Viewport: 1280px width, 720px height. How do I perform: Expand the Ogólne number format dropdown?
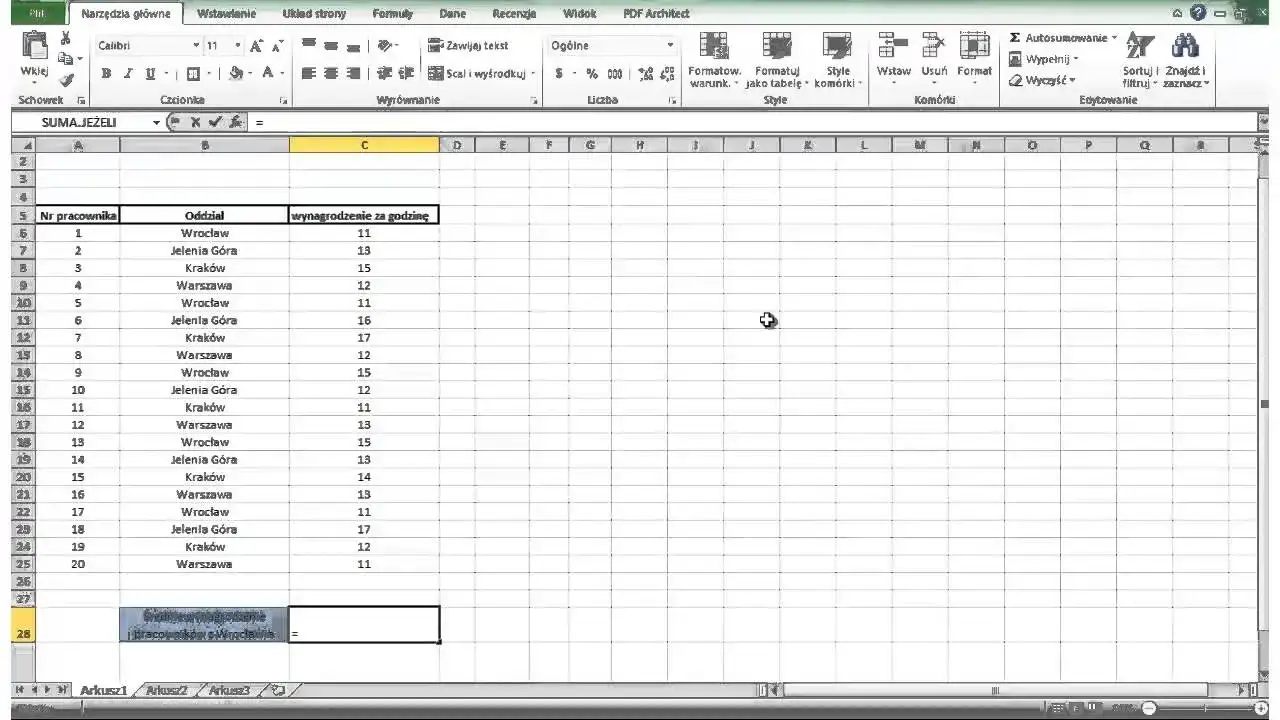coord(670,46)
